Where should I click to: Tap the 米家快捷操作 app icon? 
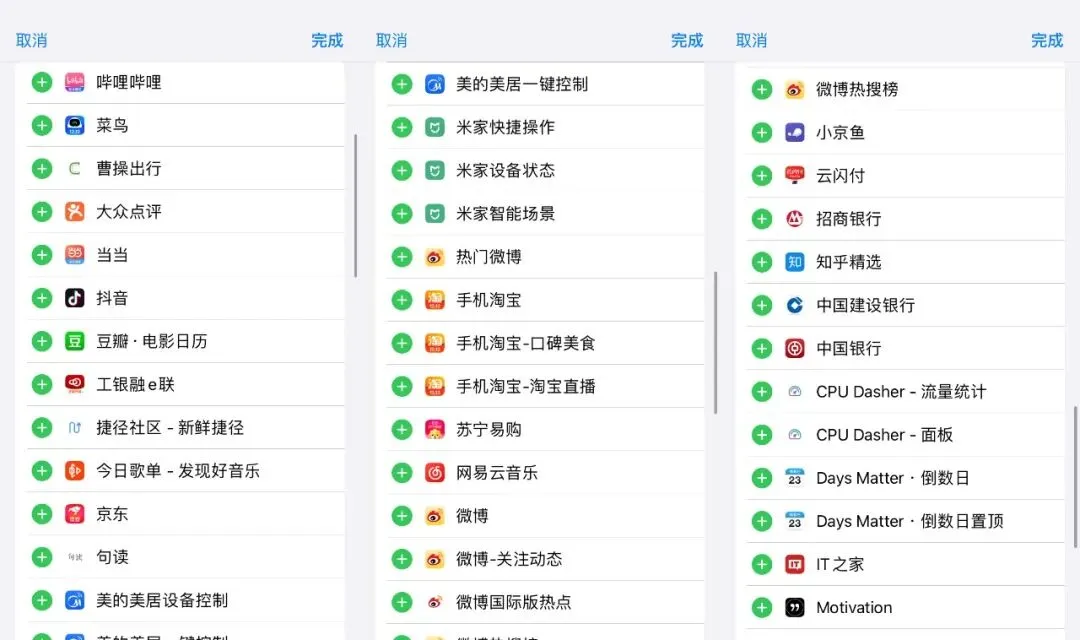[435, 127]
